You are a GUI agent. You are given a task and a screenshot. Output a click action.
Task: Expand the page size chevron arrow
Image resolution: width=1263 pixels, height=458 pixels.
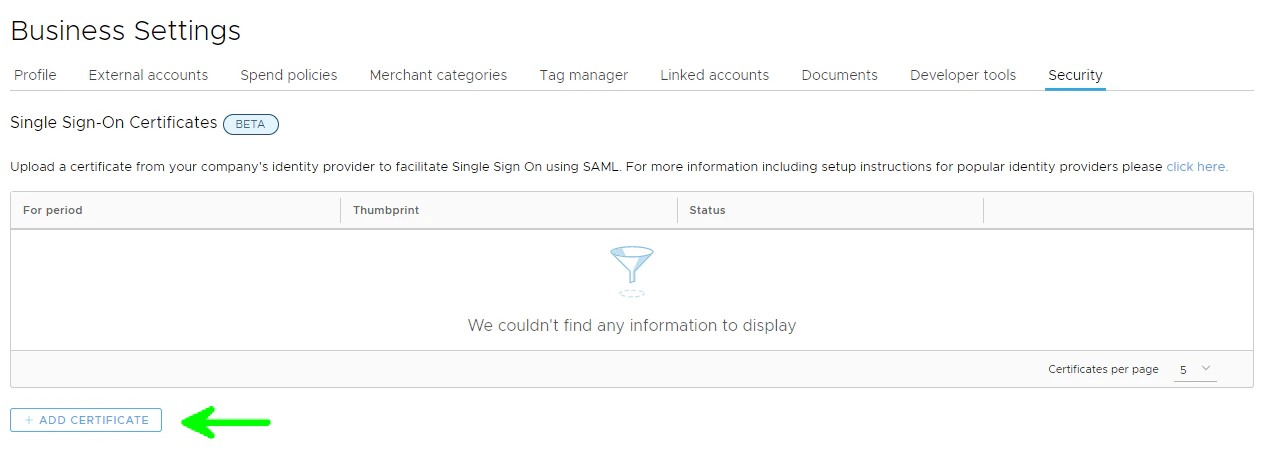(1206, 368)
